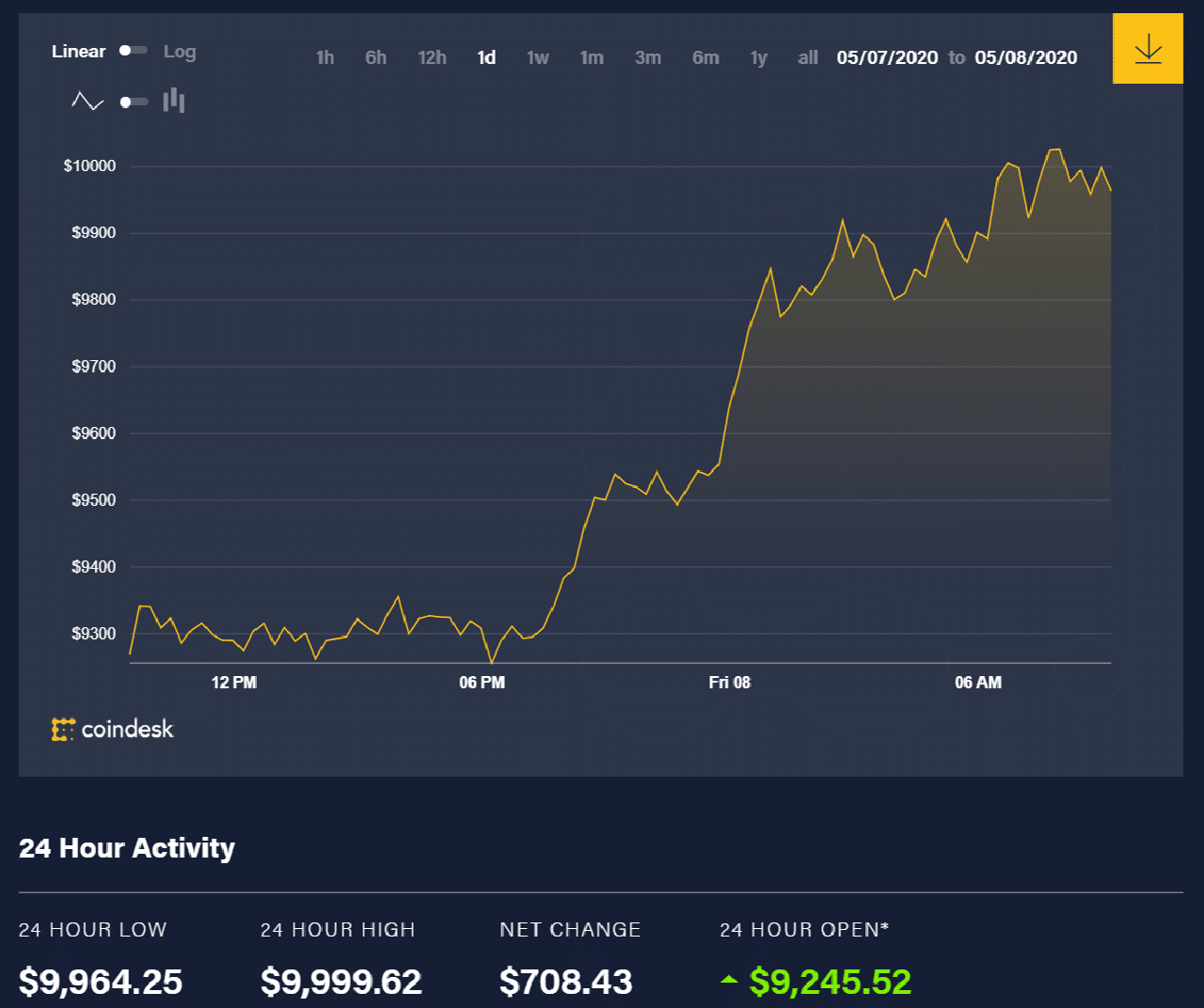Screen dimensions: 1204x1008
Task: Click the net change value $708.43
Action: [565, 982]
